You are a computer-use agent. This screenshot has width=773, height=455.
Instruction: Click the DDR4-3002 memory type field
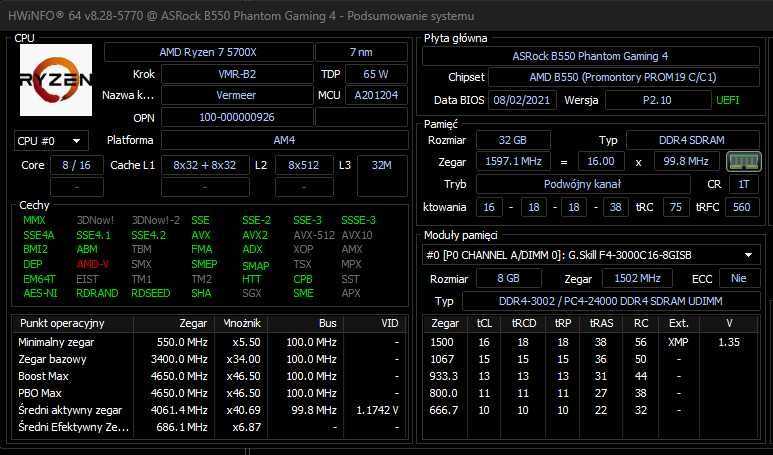[x=611, y=301]
